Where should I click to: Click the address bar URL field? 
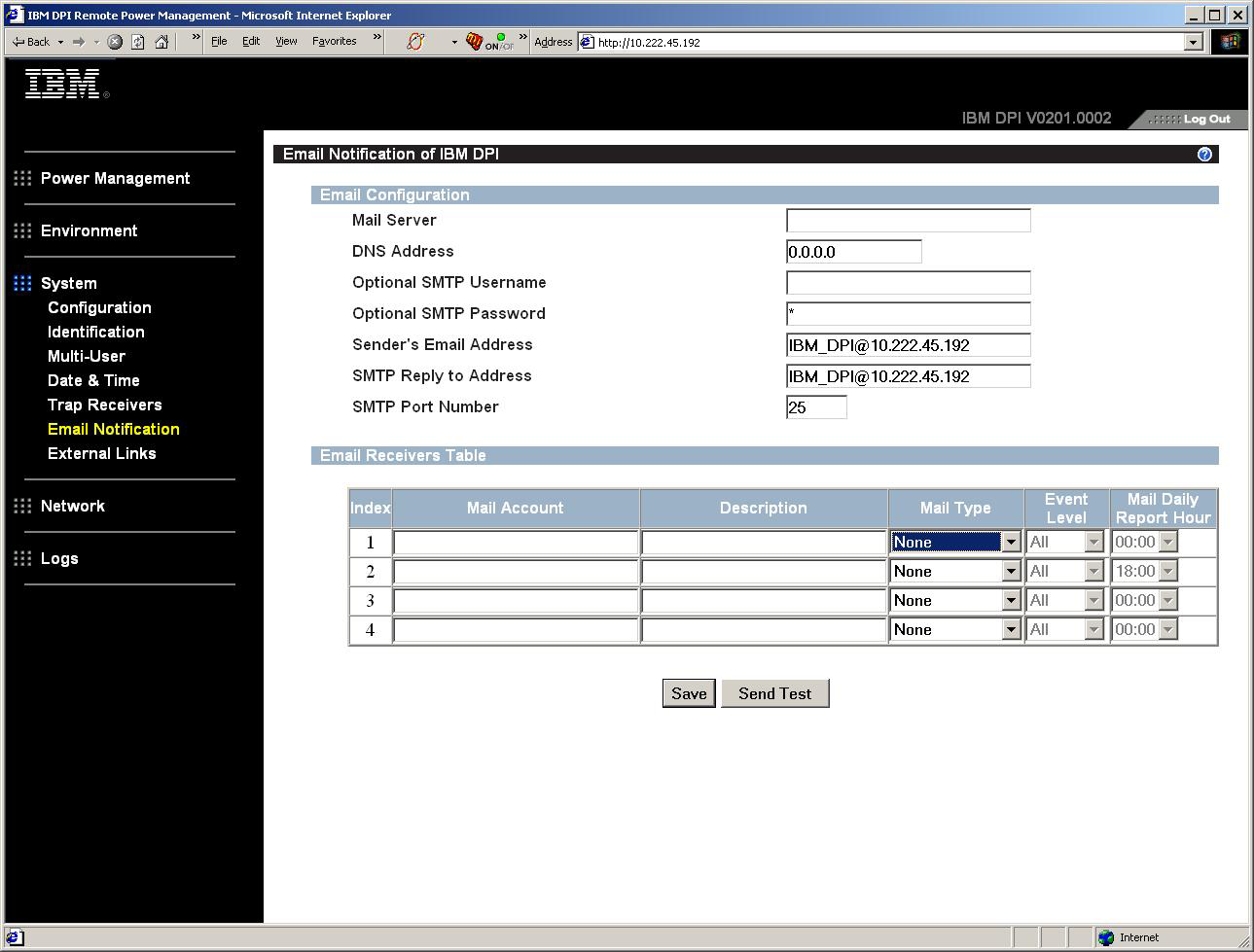(x=890, y=42)
